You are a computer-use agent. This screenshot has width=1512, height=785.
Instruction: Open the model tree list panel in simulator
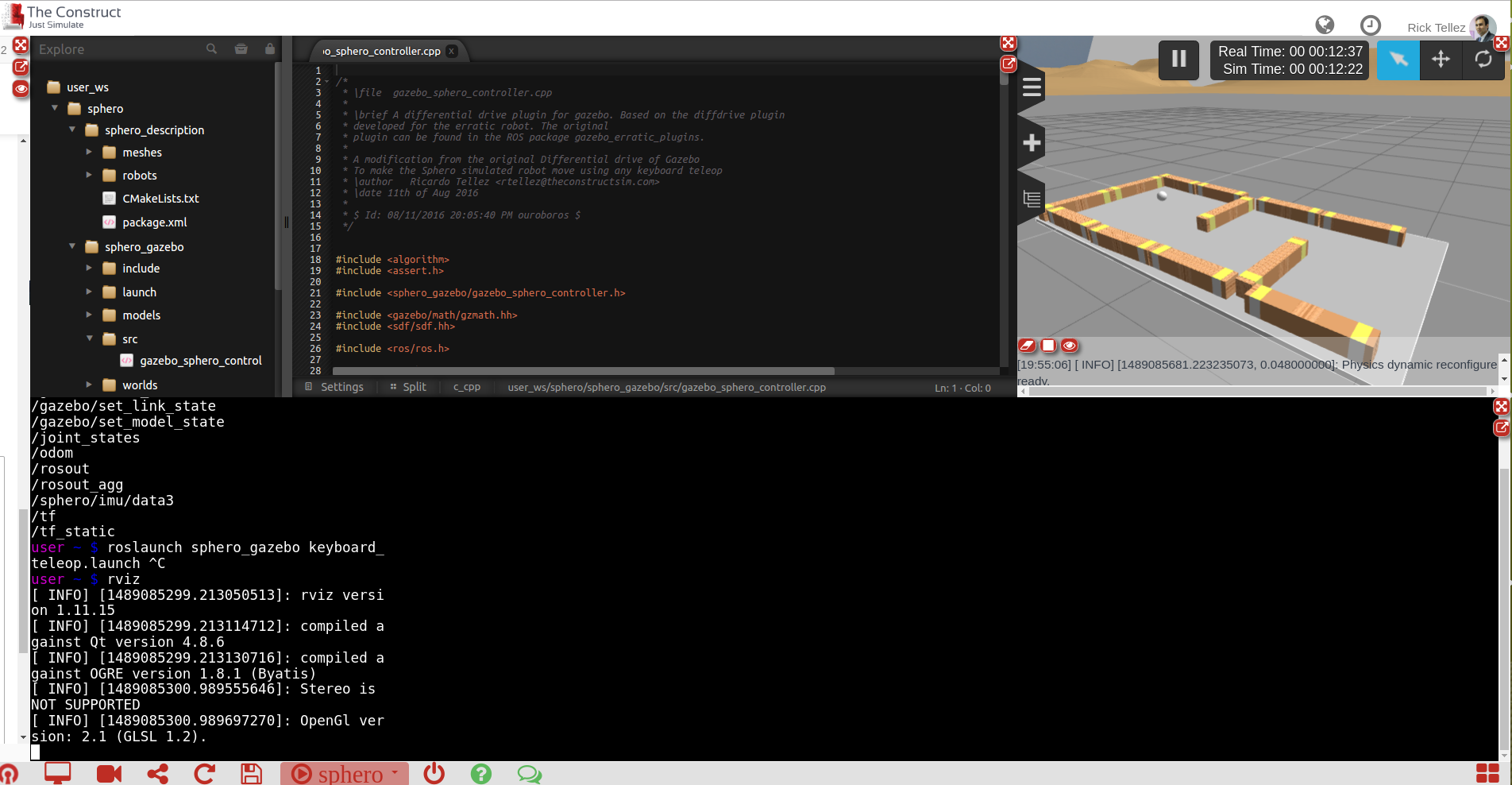click(x=1031, y=199)
